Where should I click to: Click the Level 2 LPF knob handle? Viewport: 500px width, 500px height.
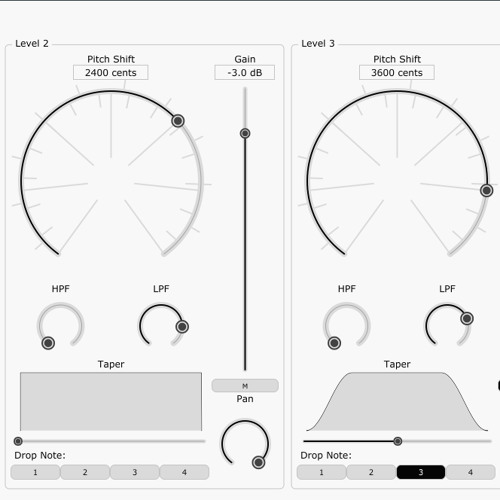click(182, 327)
